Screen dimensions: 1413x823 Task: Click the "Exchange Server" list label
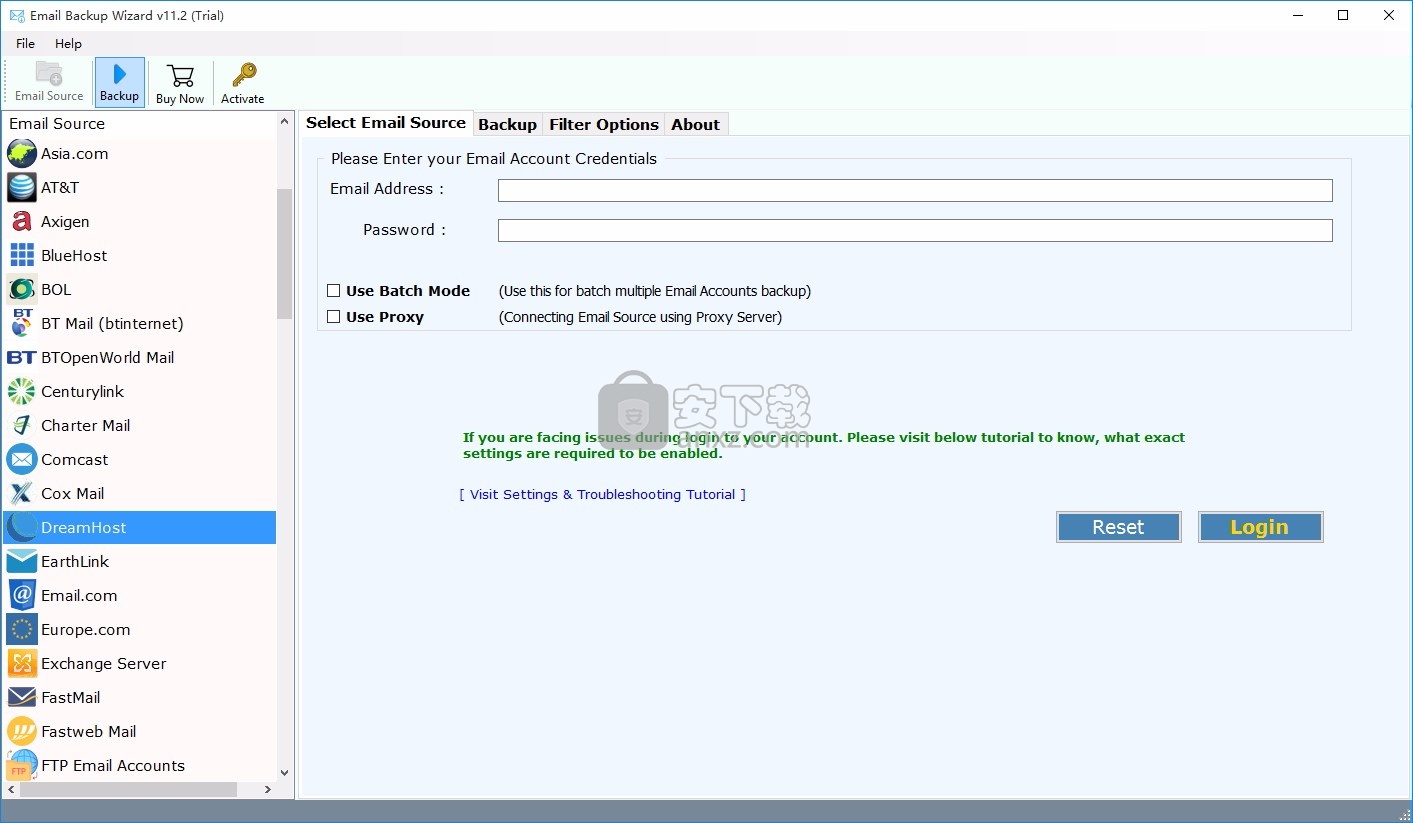click(103, 664)
